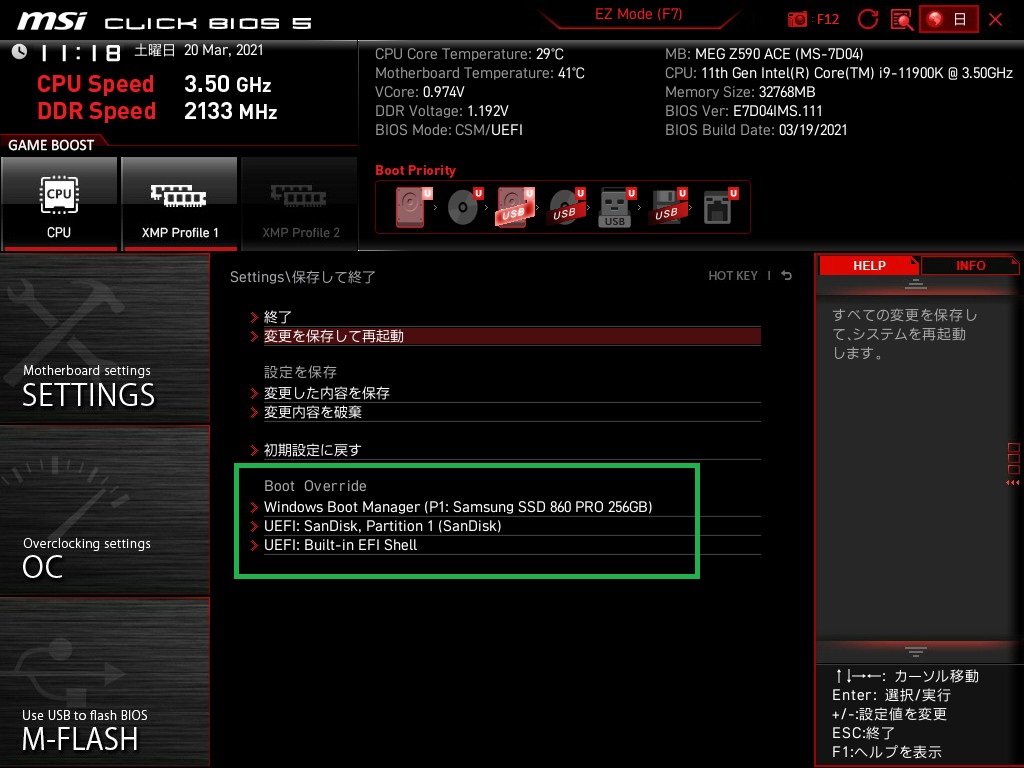Click the arrow beside 終了
Image resolution: width=1024 pixels, height=768 pixels.
pos(254,317)
